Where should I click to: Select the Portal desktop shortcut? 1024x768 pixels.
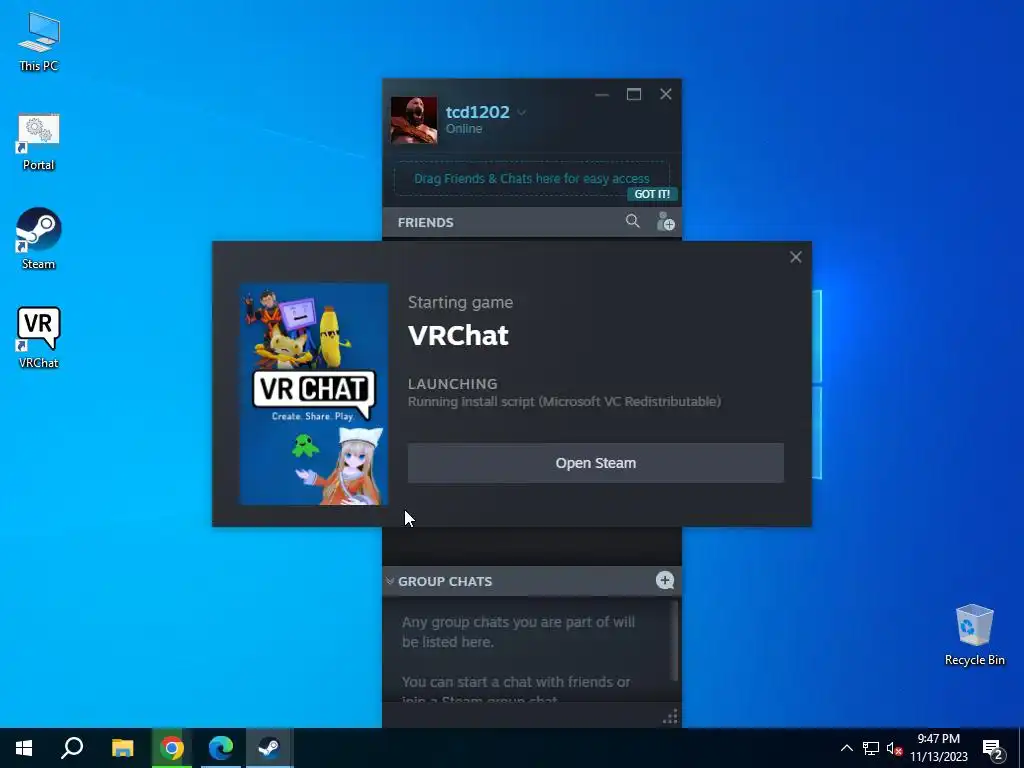coord(39,142)
